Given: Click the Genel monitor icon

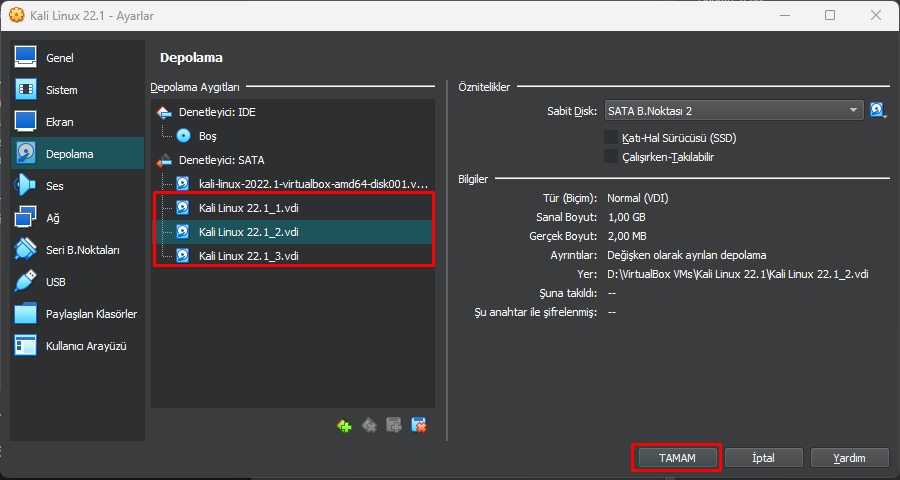Looking at the screenshot, I should coord(25,57).
